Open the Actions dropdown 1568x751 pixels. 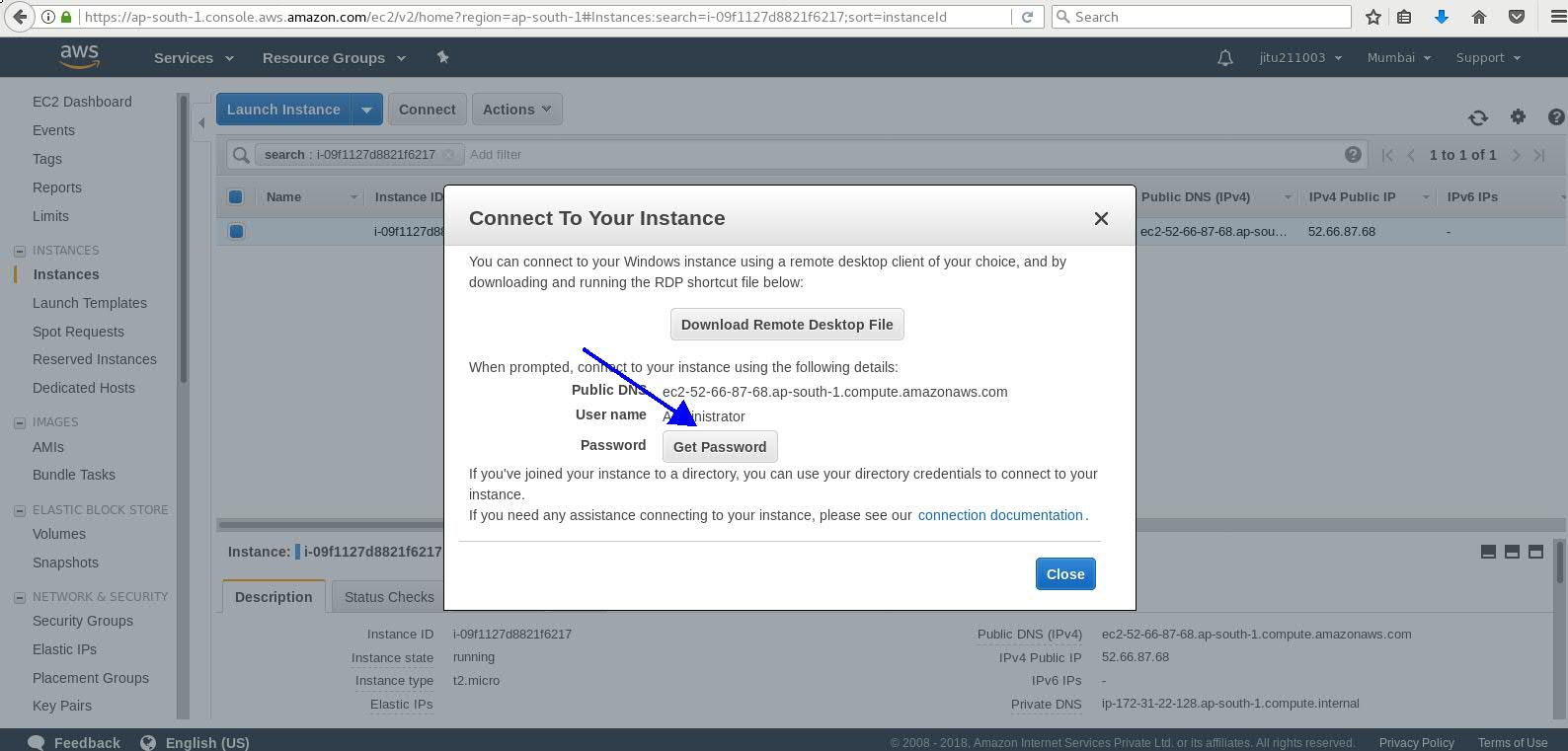pyautogui.click(x=517, y=110)
